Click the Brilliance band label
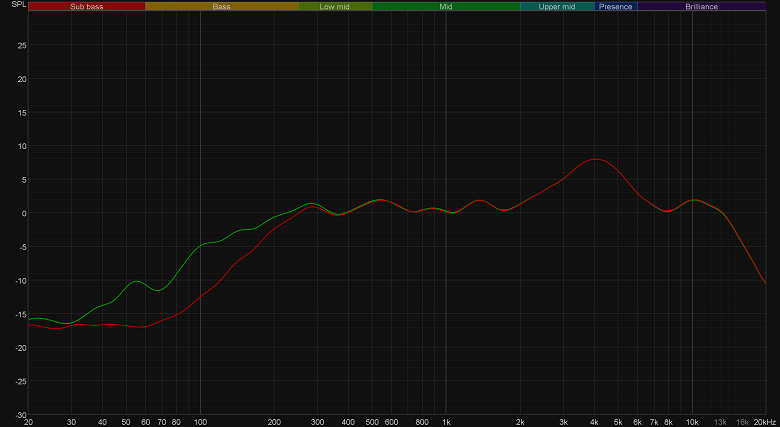Image resolution: width=780 pixels, height=427 pixels. pyautogui.click(x=701, y=7)
